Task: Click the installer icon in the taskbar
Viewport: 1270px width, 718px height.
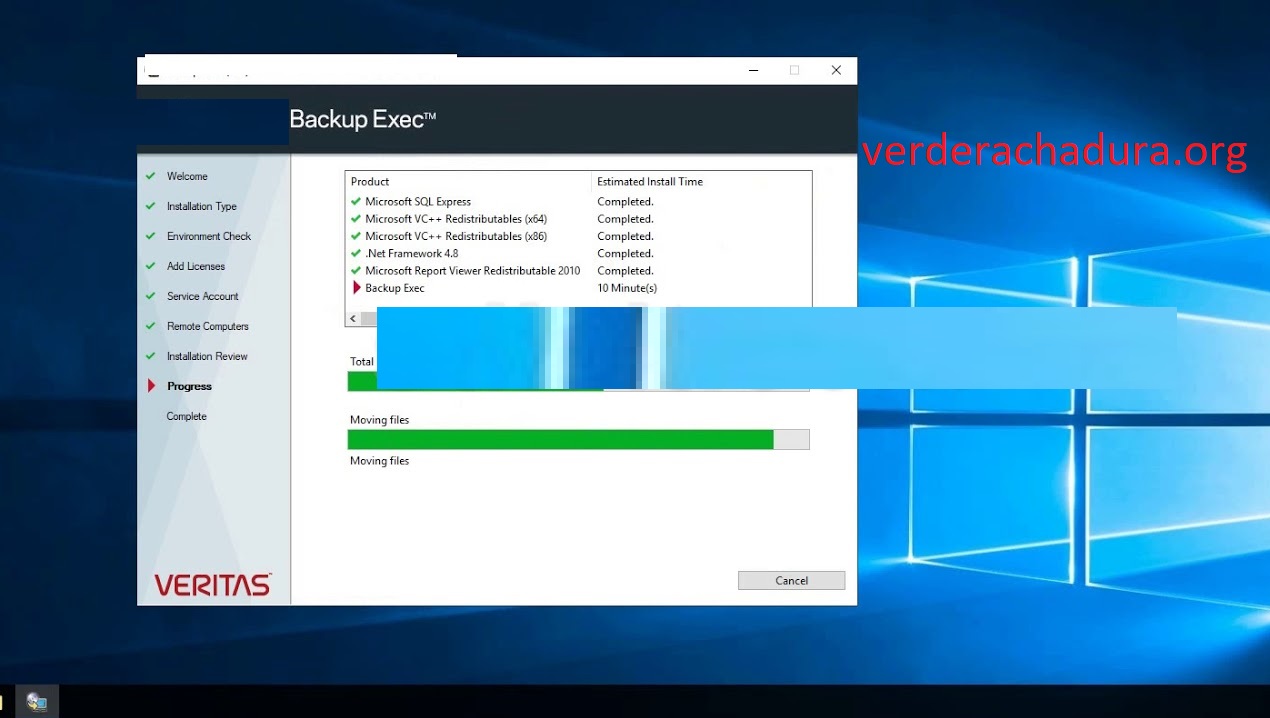Action: [37, 701]
